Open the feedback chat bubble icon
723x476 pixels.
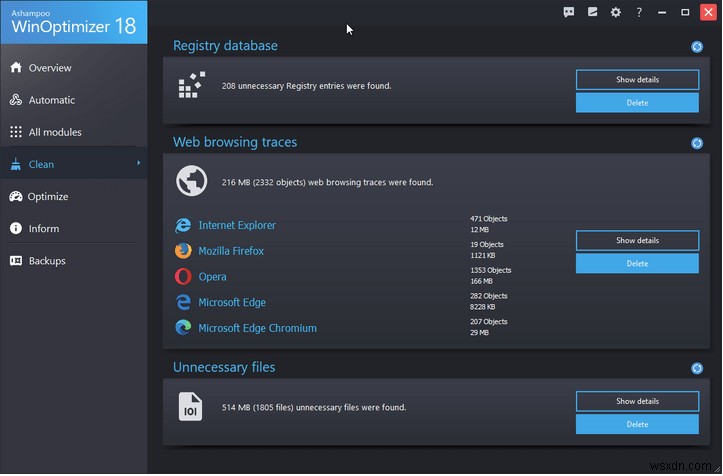[569, 12]
